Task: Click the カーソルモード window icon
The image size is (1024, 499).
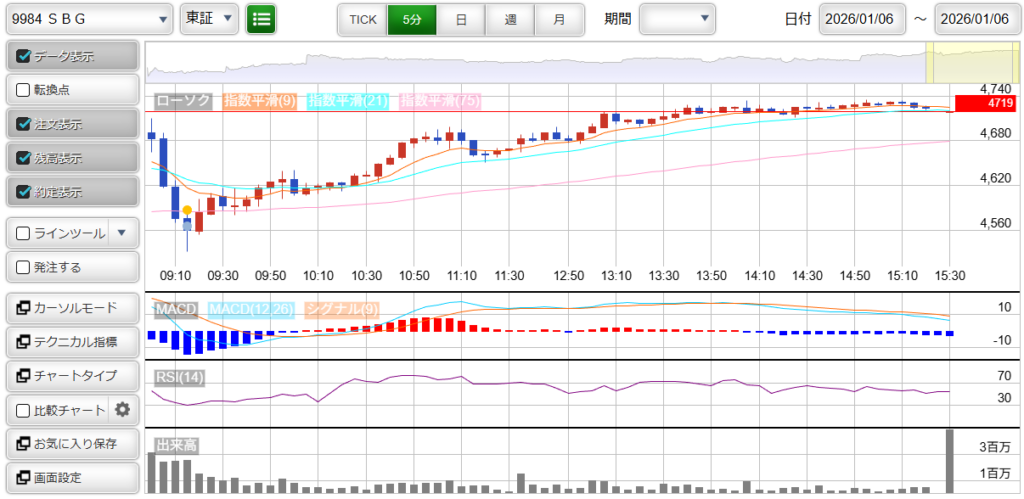Action: [24, 308]
